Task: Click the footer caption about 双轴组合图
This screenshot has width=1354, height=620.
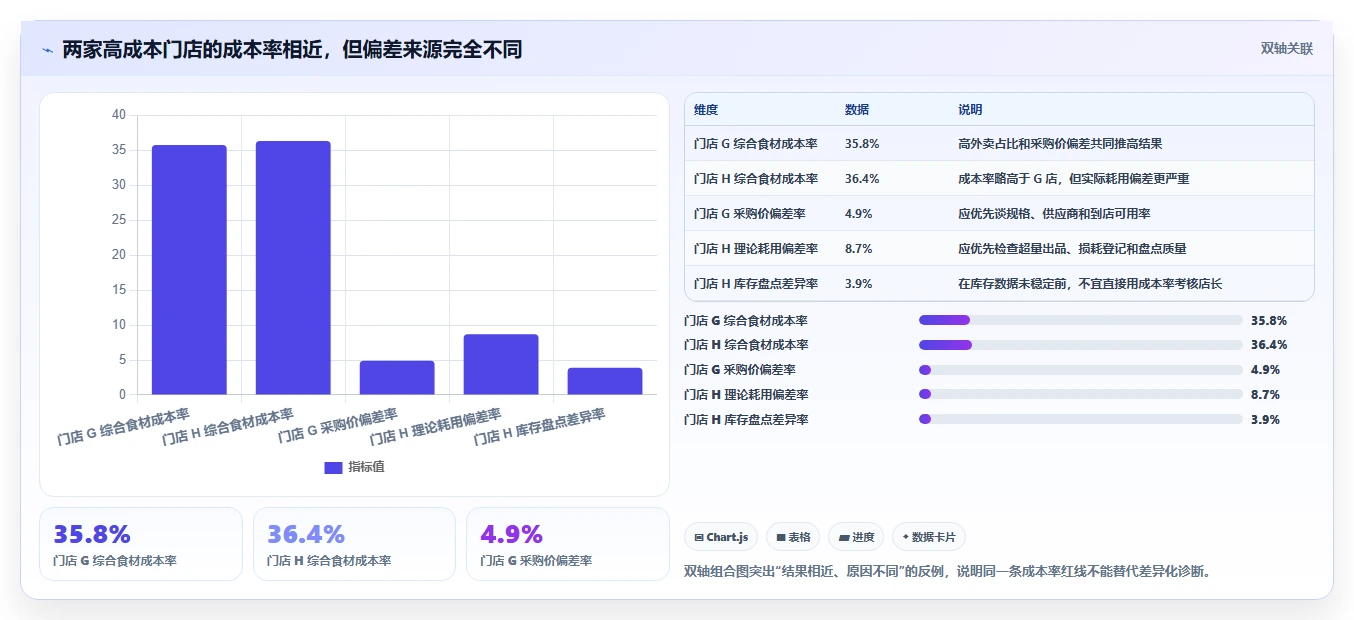Action: 947,572
